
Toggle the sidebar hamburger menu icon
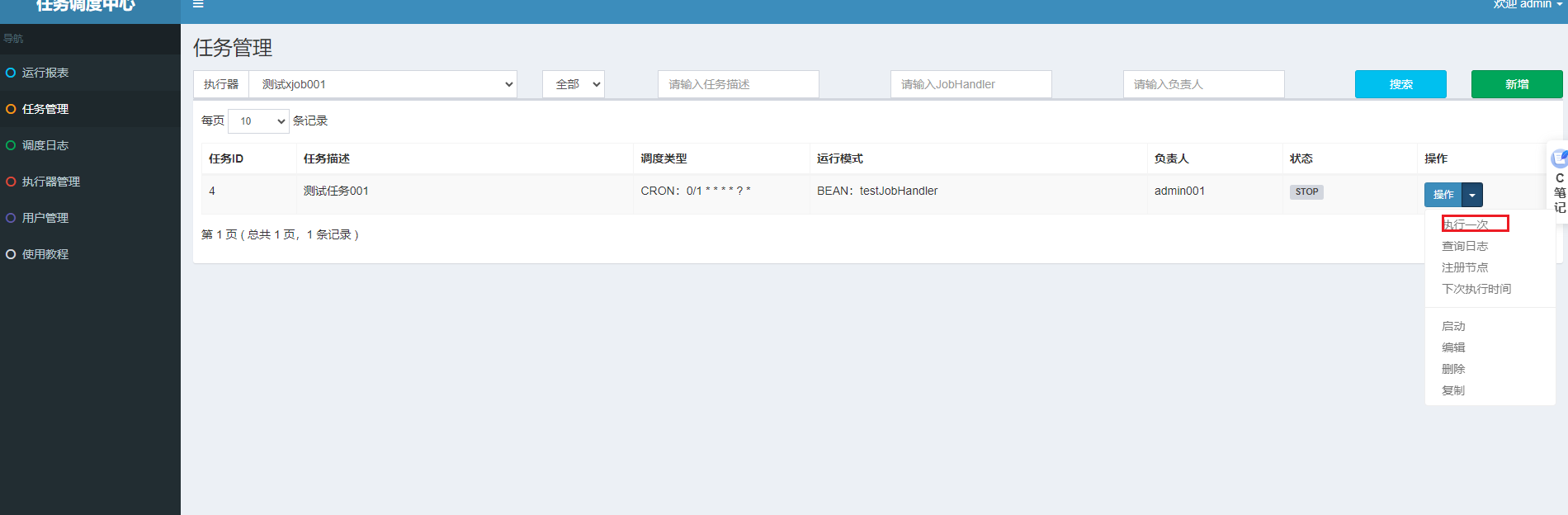click(x=198, y=4)
